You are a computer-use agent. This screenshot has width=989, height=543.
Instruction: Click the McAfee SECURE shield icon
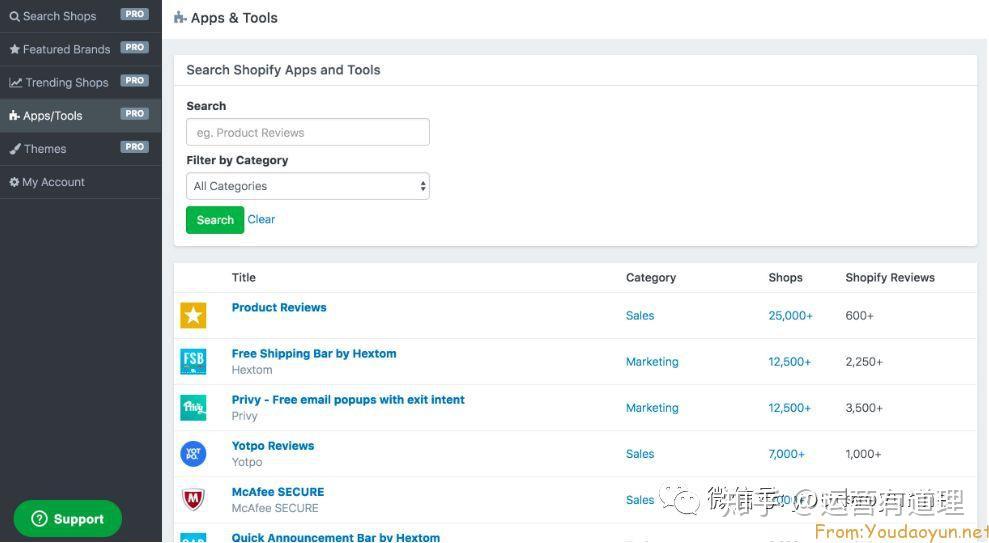pos(193,499)
